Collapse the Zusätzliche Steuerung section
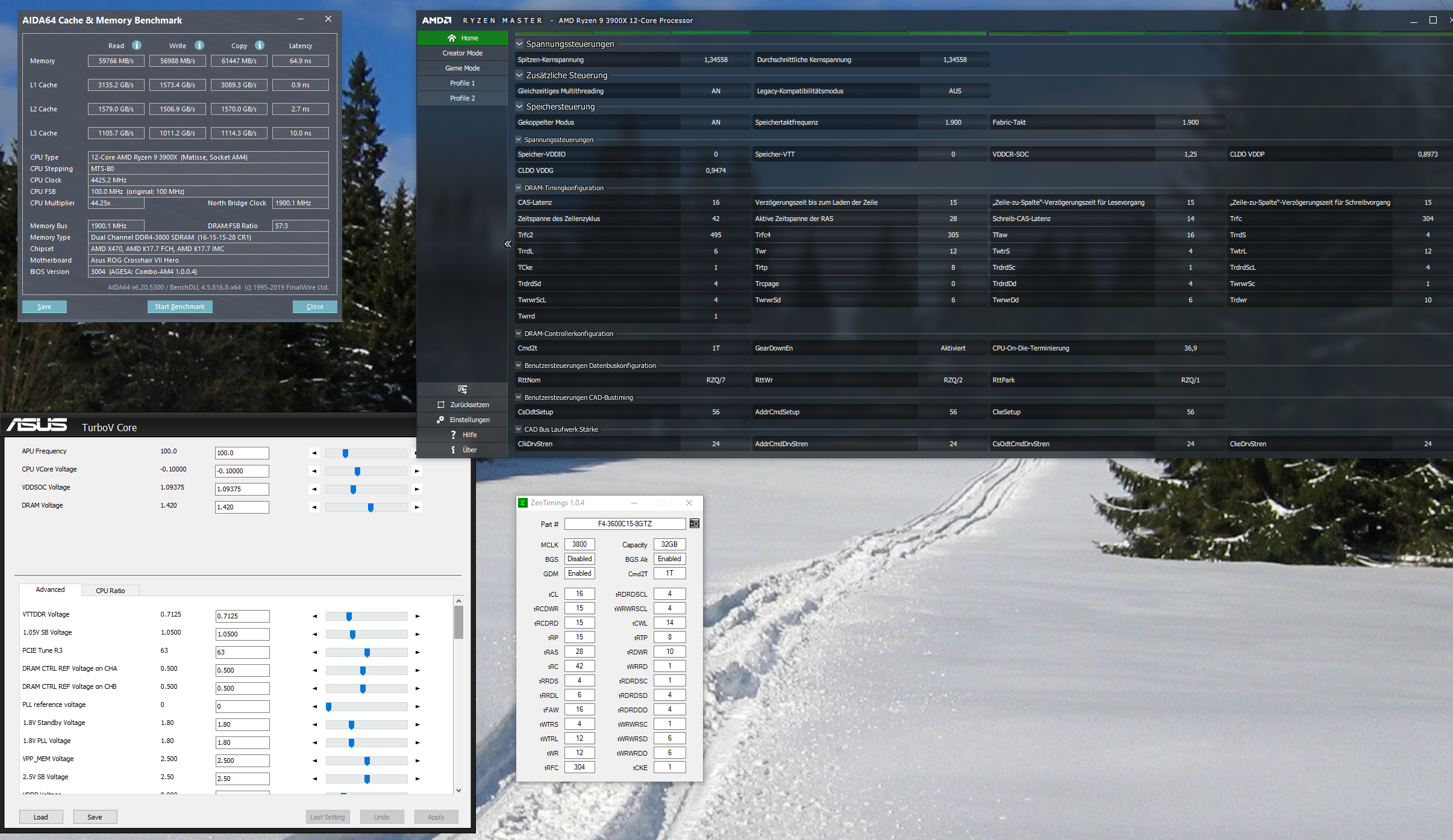This screenshot has width=1453, height=840. coord(519,75)
